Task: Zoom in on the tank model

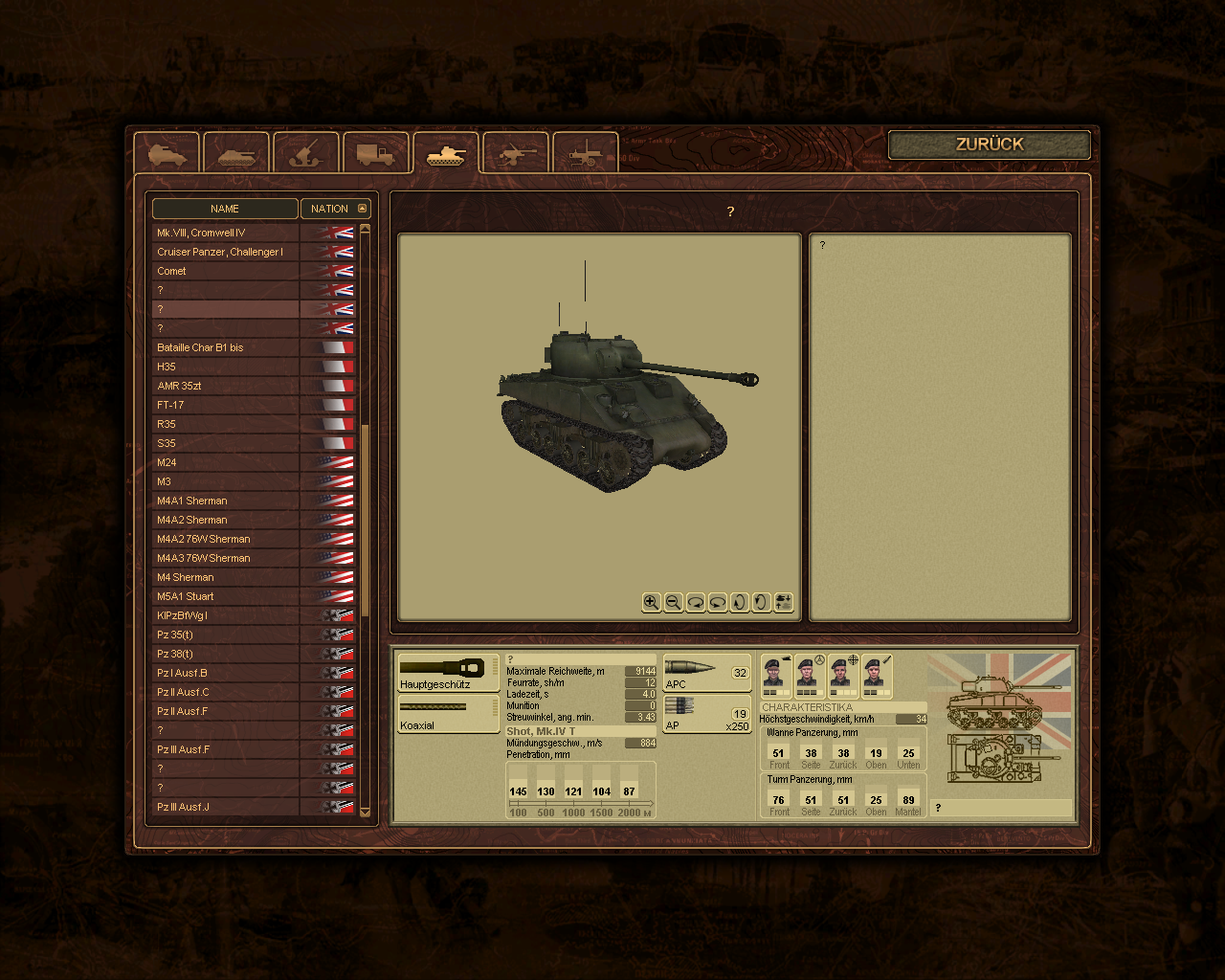Action: 651,602
